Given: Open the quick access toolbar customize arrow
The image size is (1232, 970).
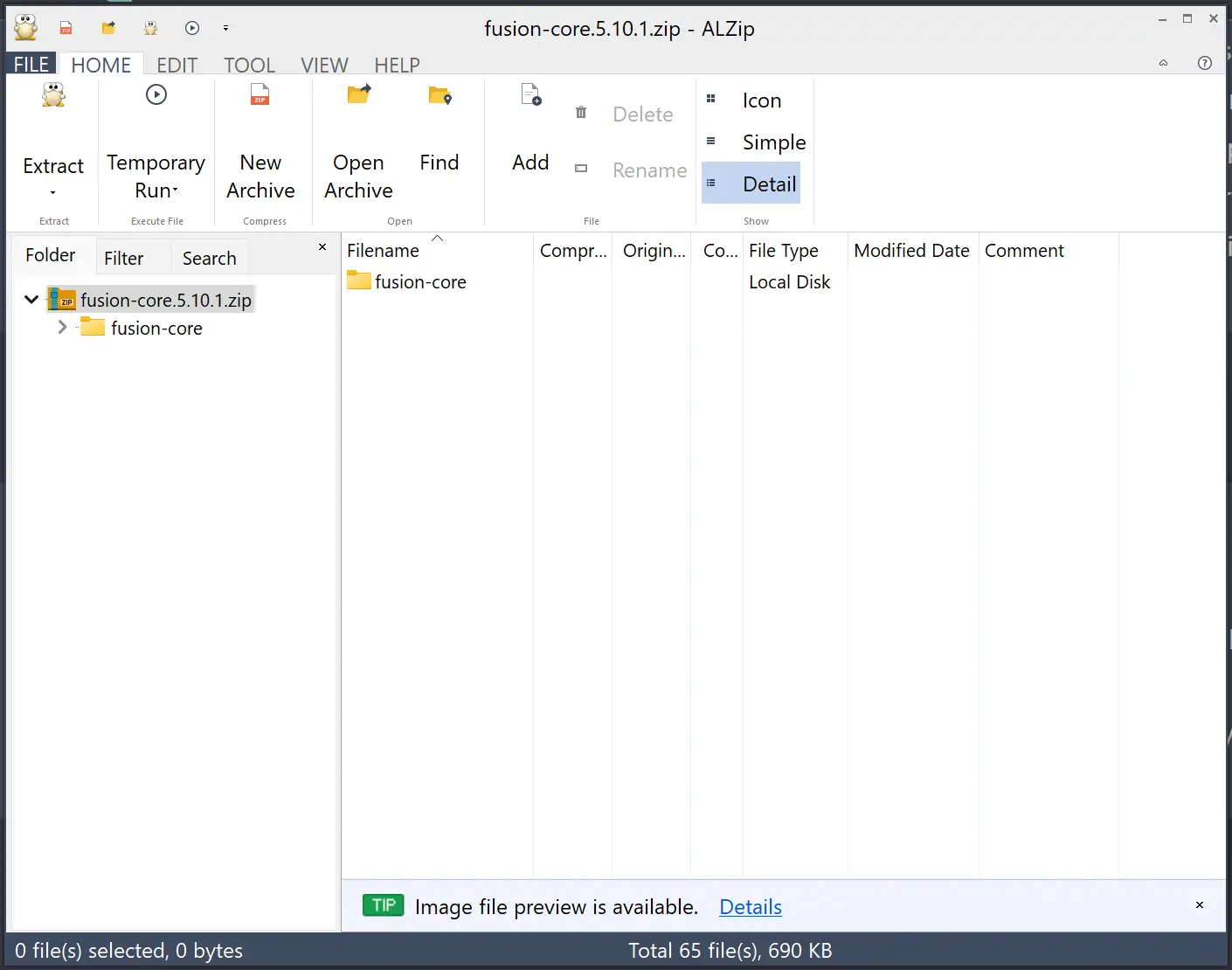Looking at the screenshot, I should point(225,28).
